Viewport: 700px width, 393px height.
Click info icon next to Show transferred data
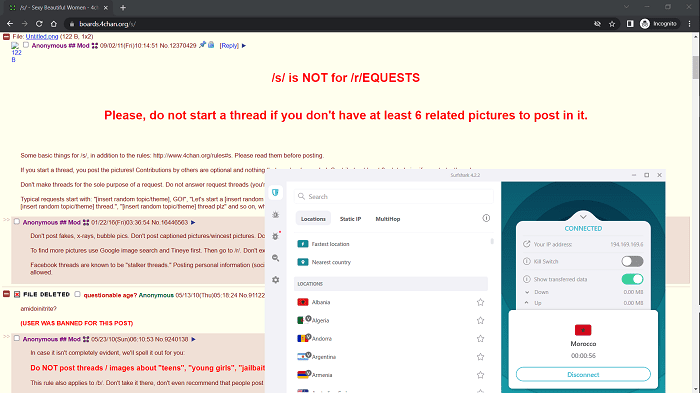click(x=526, y=279)
